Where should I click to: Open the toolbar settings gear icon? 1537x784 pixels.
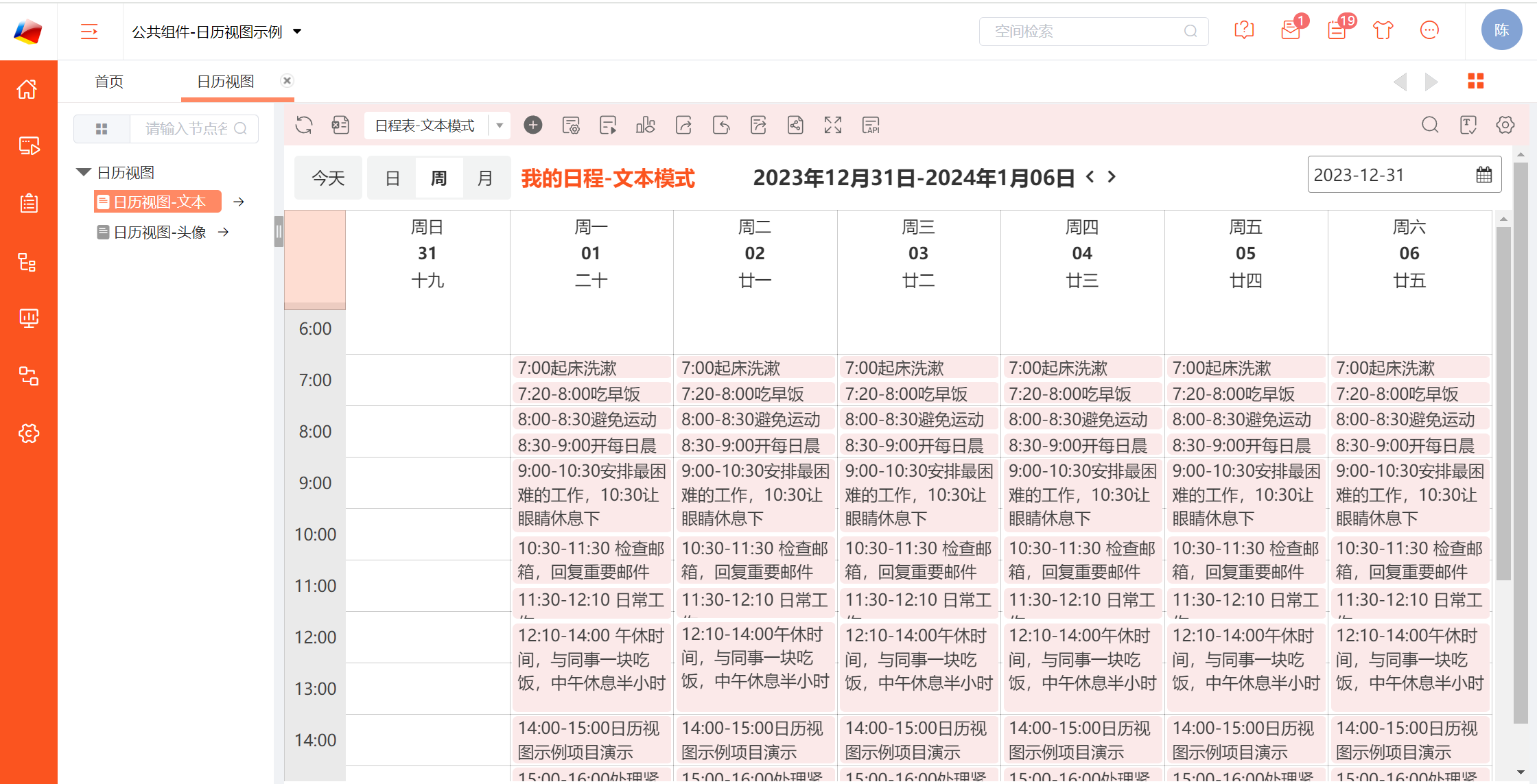[1505, 125]
